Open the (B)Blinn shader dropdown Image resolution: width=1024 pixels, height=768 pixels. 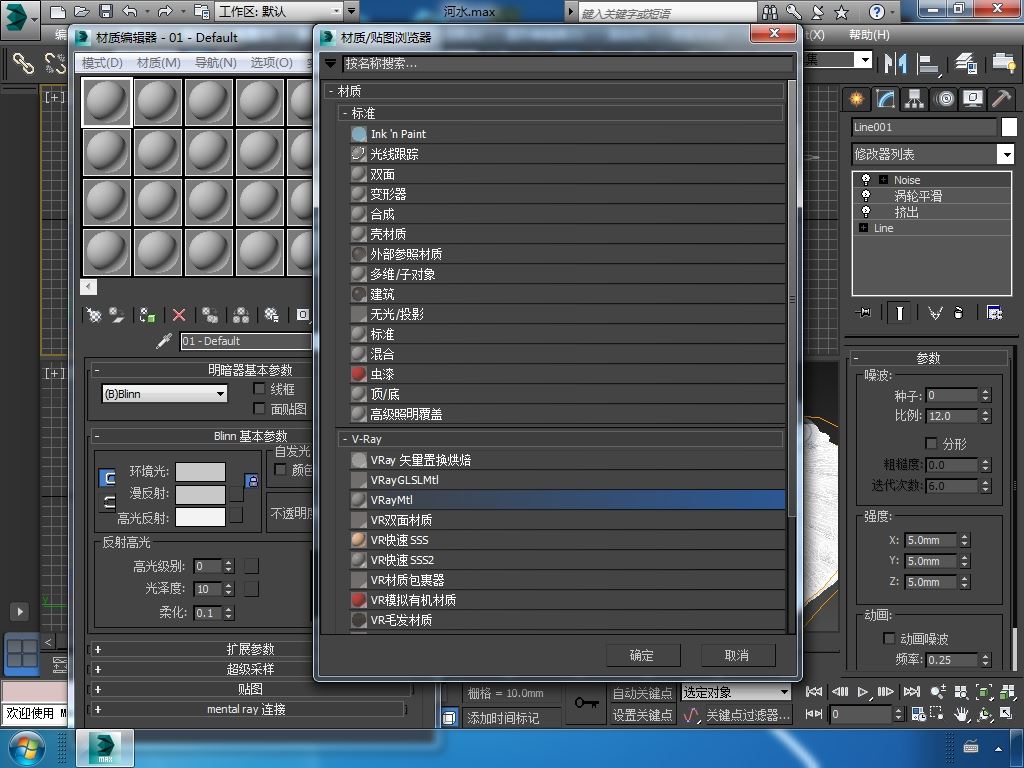coord(165,394)
